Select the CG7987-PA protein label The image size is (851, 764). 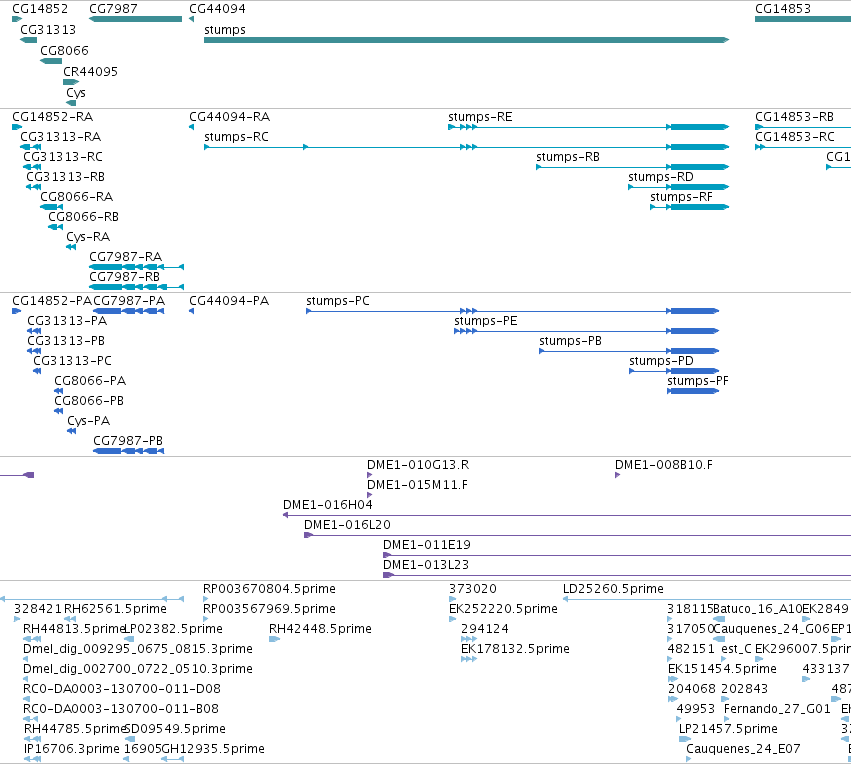(129, 301)
